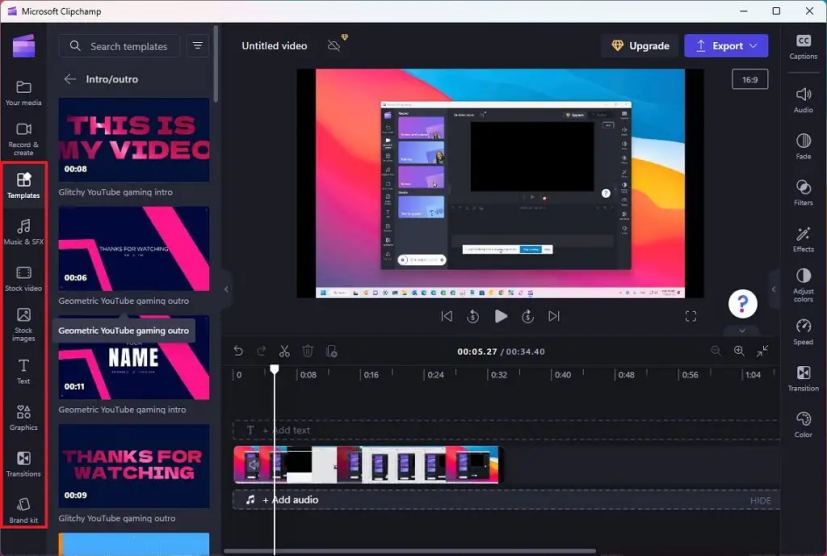Click HIDE on the audio track
This screenshot has width=827, height=556.
(x=760, y=501)
